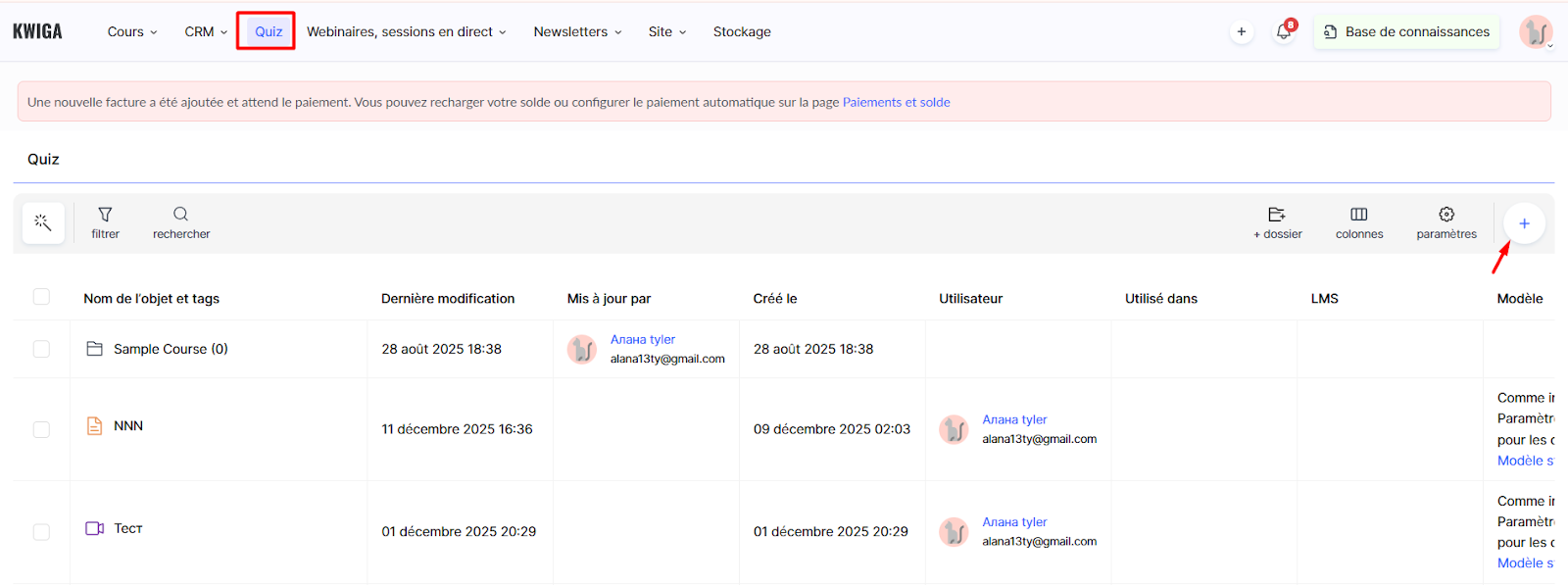Screen dimensions: 1568x585
Task: Expand Webinaires, sessions en direct menu
Action: [406, 32]
